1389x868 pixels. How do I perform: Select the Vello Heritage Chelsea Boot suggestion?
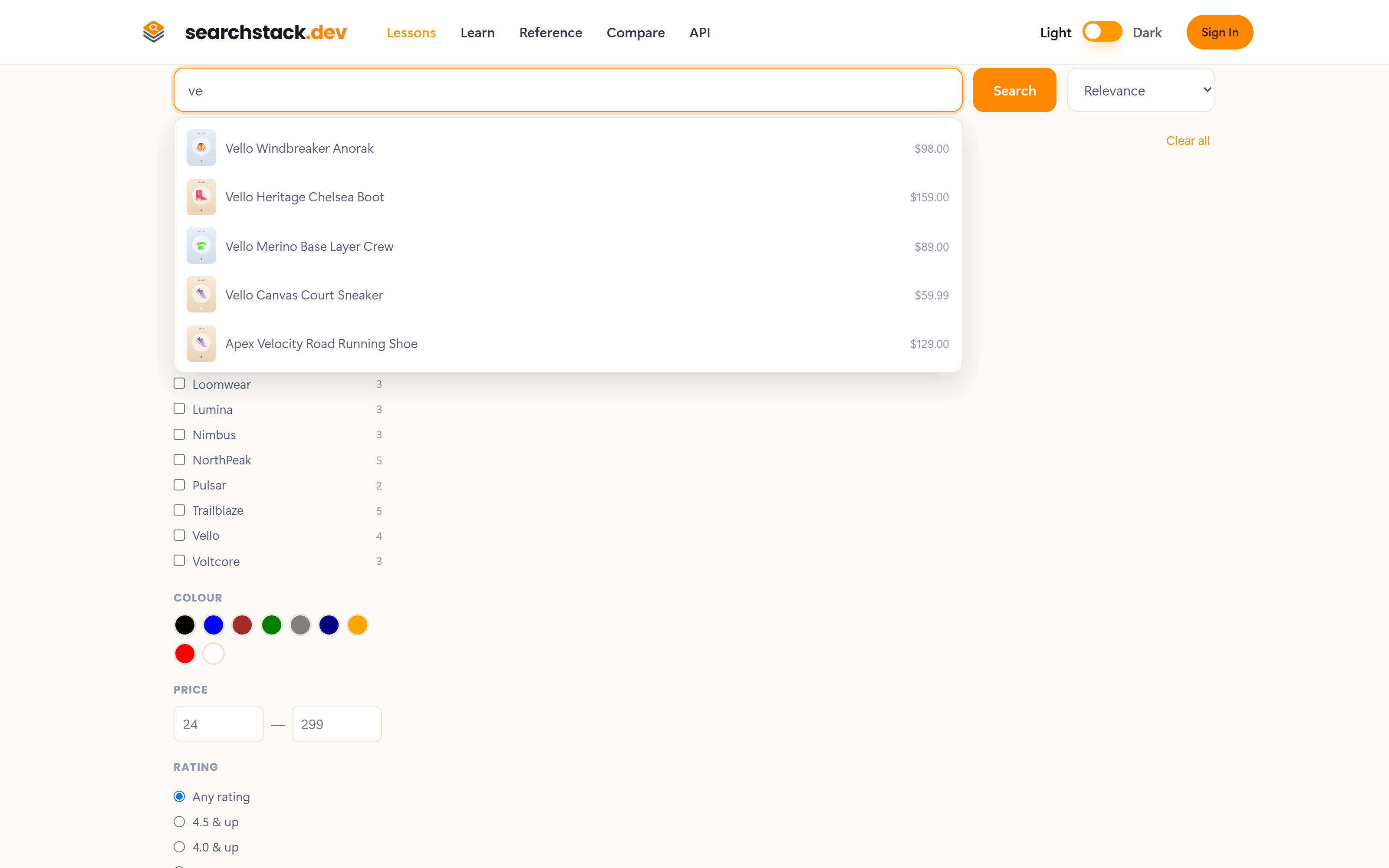pyautogui.click(x=568, y=197)
